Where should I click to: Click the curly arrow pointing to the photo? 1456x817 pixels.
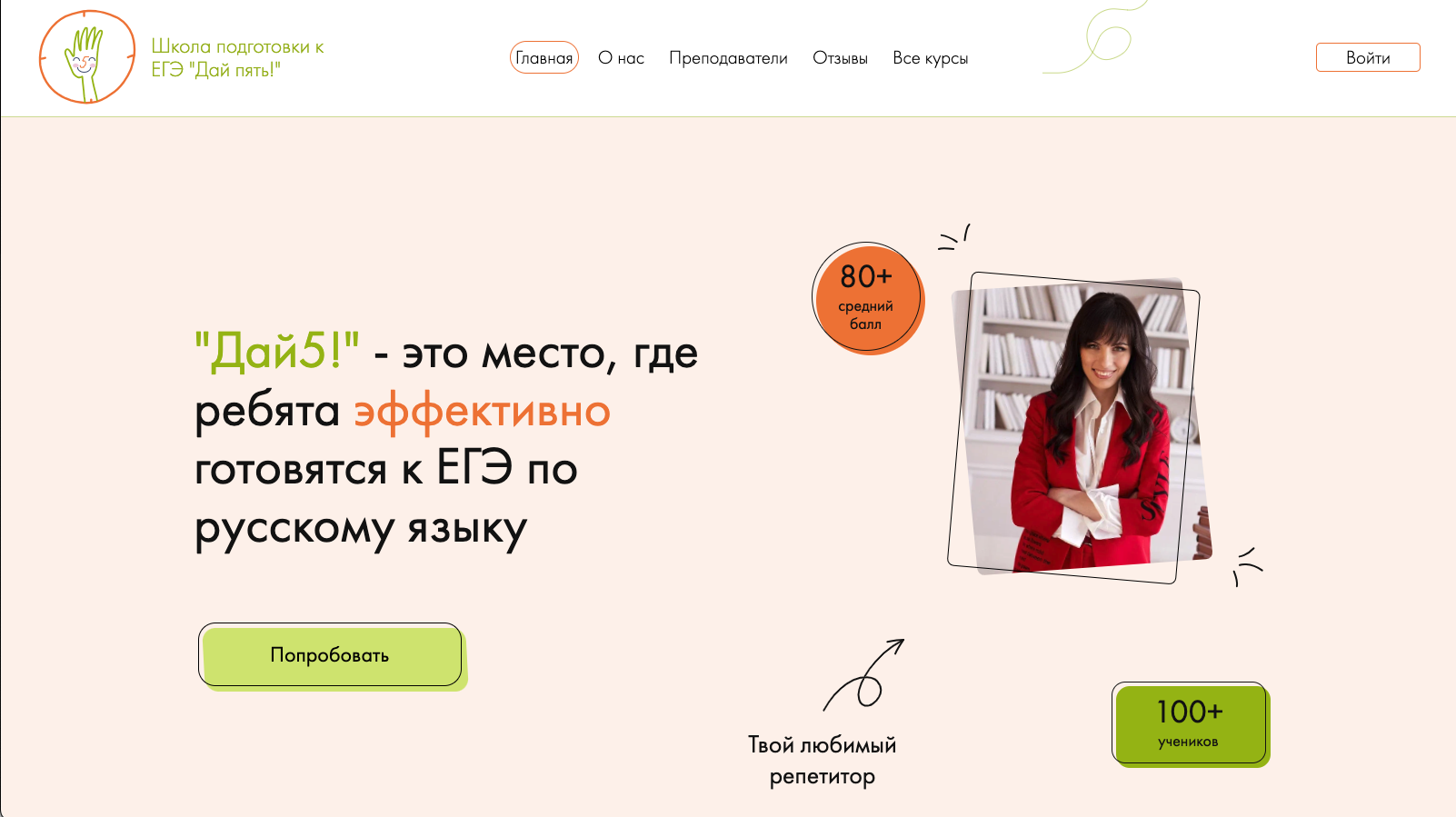(863, 674)
